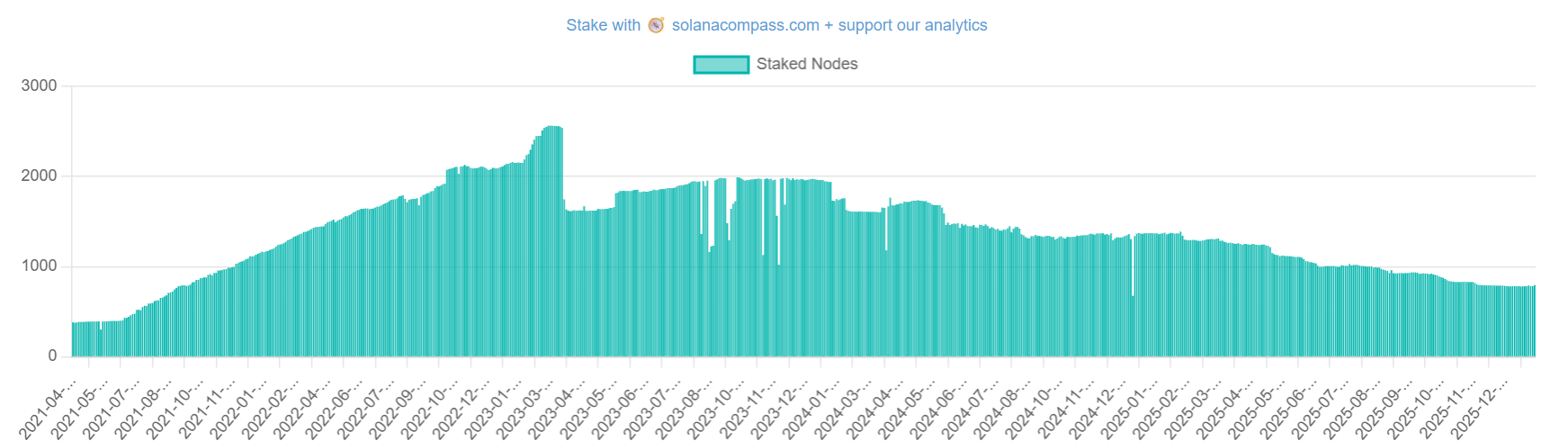Click the peak bar near 2023-03
The height and width of the screenshot is (441, 1568).
[x=552, y=243]
